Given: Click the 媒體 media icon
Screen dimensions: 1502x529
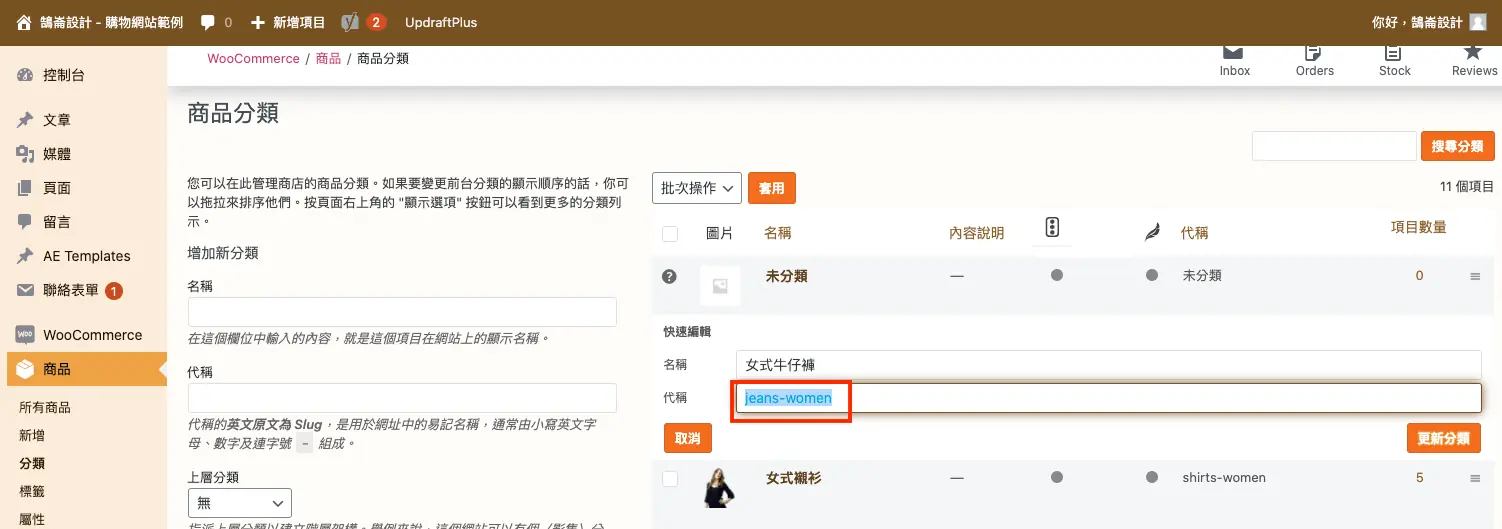Looking at the screenshot, I should pos(25,154).
